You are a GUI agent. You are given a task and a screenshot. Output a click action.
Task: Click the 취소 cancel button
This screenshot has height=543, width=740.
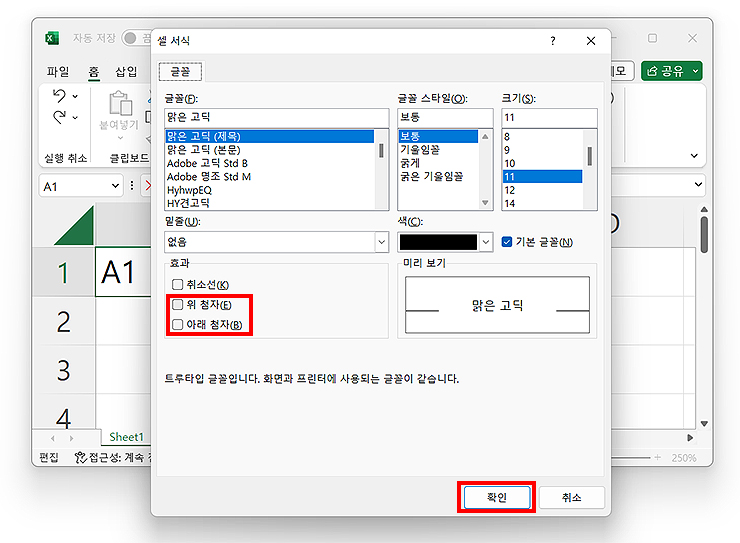pos(572,497)
